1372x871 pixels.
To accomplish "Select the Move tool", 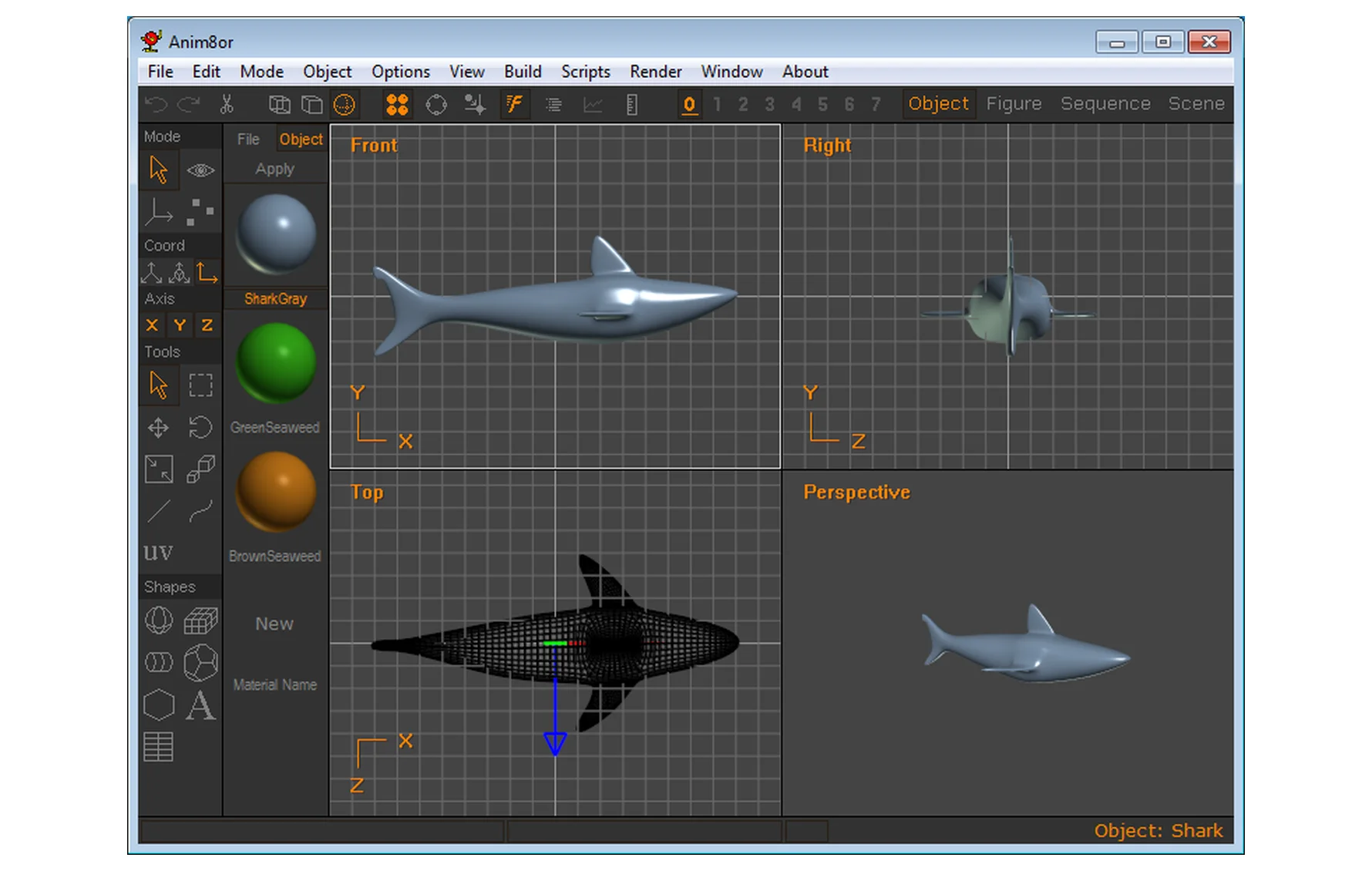I will pos(159,427).
